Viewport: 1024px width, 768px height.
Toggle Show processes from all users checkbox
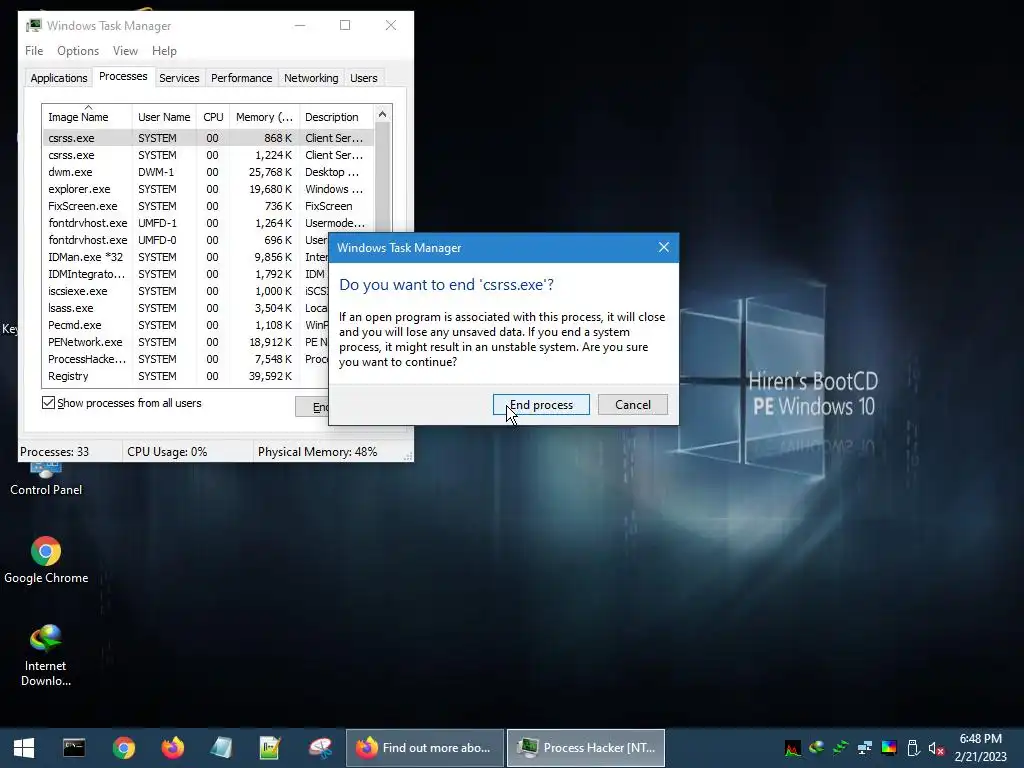coord(48,403)
